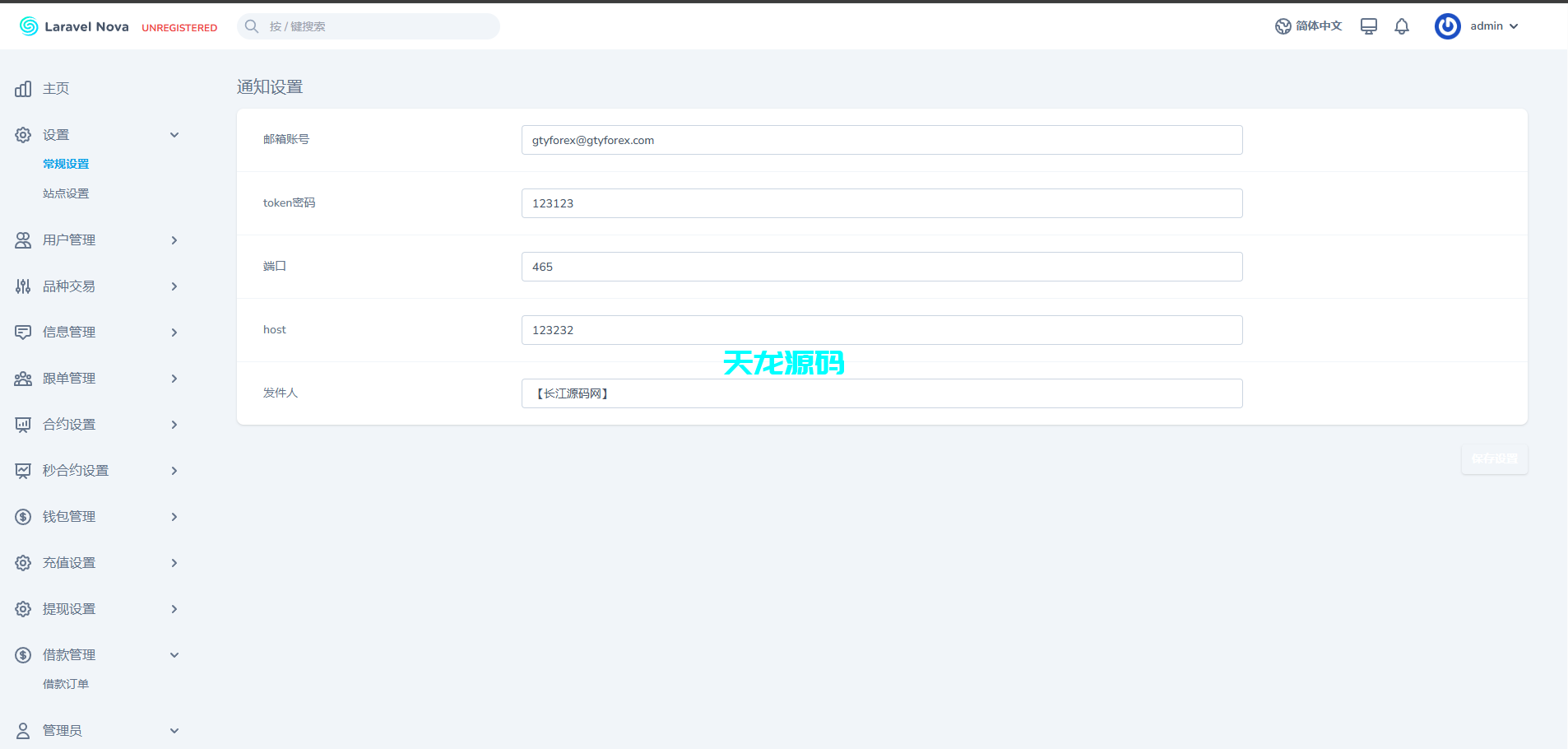Switch to the 站点设置 settings page
The height and width of the screenshot is (749, 1568).
point(66,193)
